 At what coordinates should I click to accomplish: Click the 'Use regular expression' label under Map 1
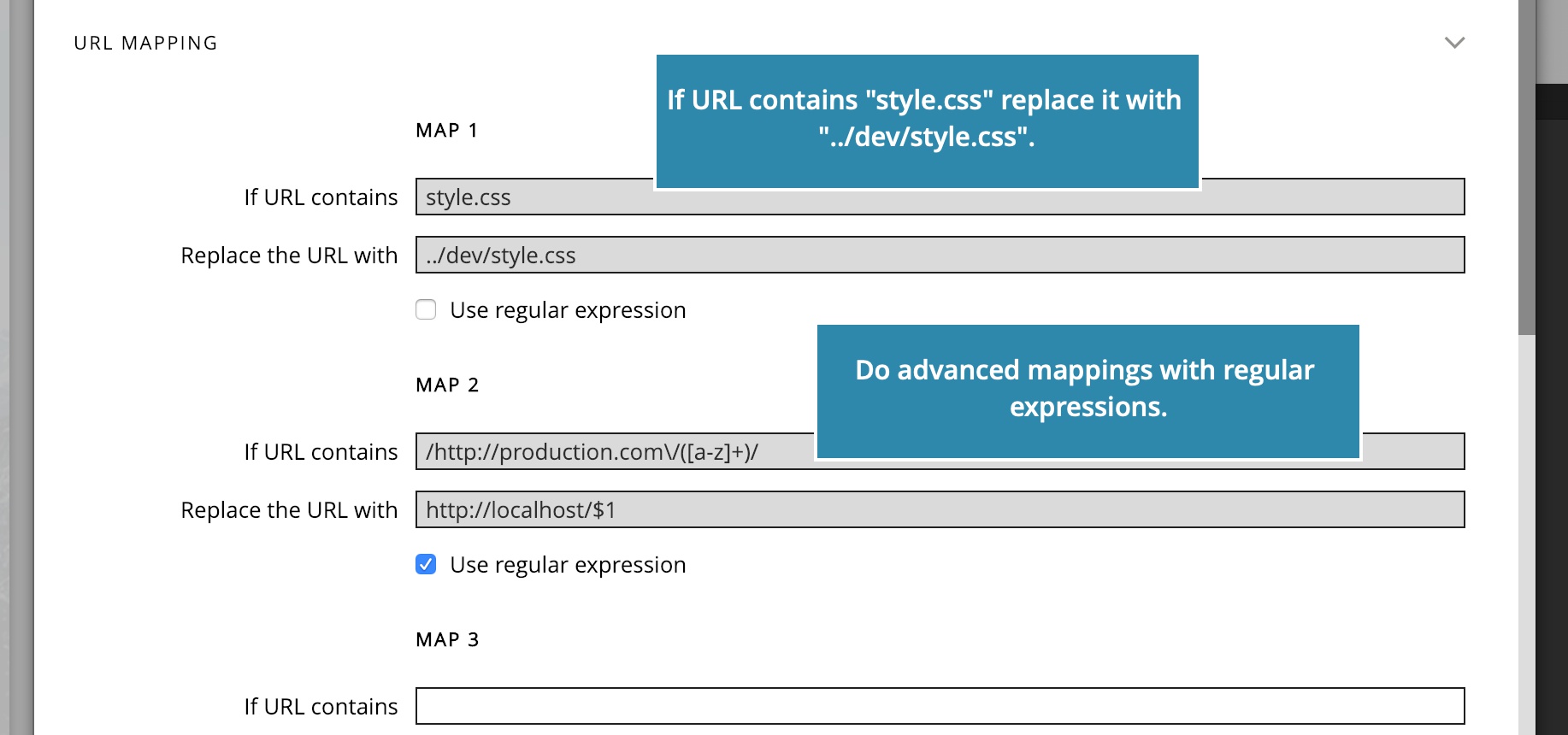click(x=568, y=310)
